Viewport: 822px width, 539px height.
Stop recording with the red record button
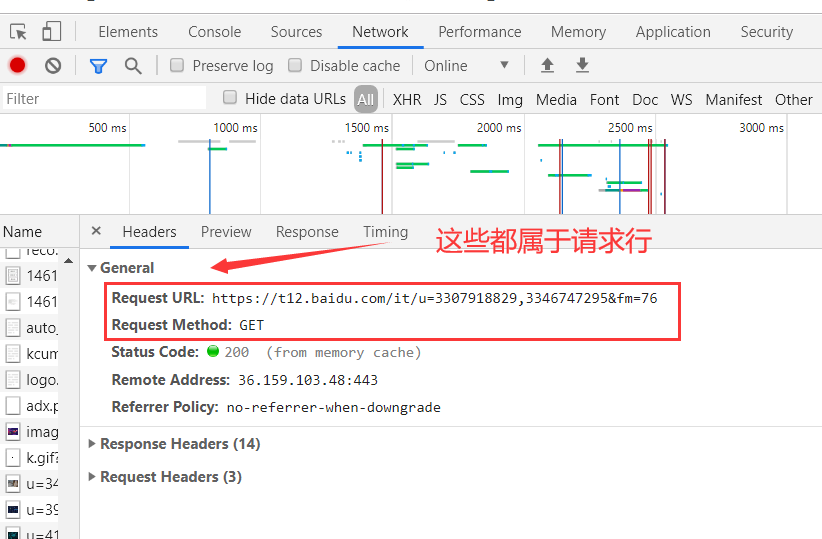(17, 66)
